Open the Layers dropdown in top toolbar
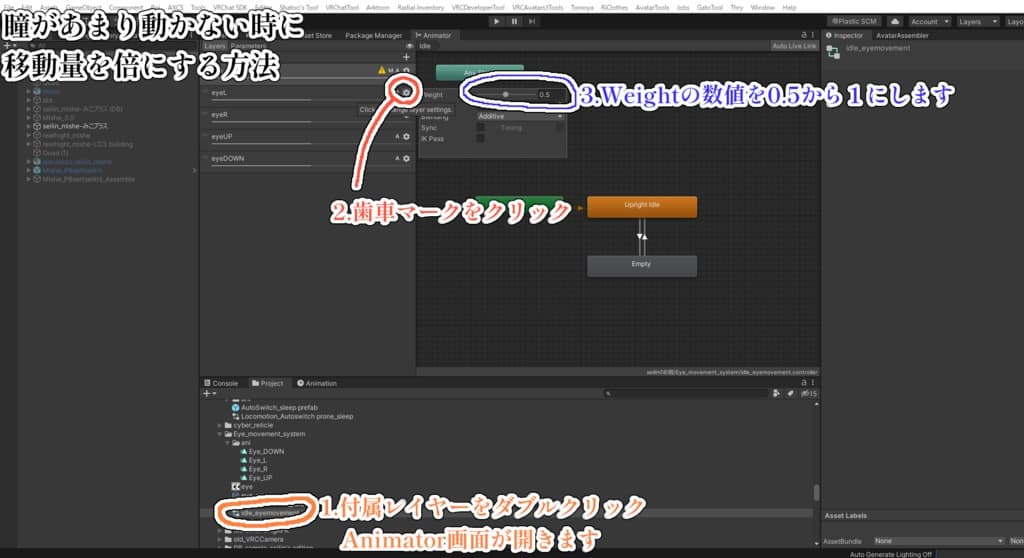The width and height of the screenshot is (1024, 558). click(977, 22)
